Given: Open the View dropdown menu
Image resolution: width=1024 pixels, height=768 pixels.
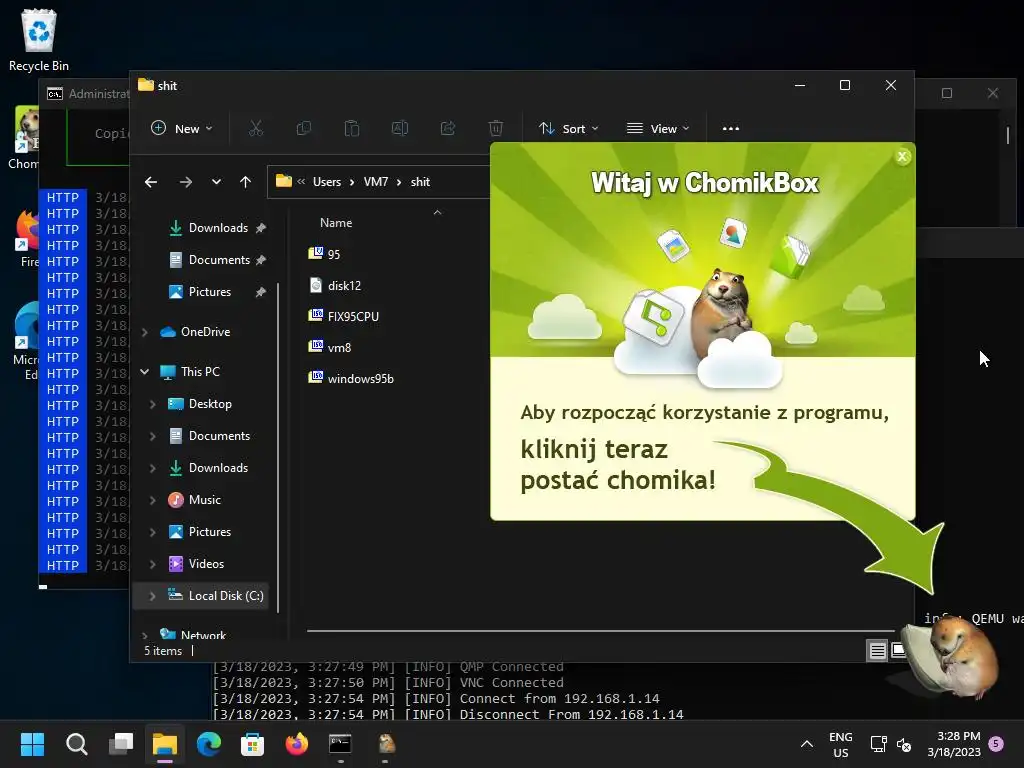Looking at the screenshot, I should [658, 129].
